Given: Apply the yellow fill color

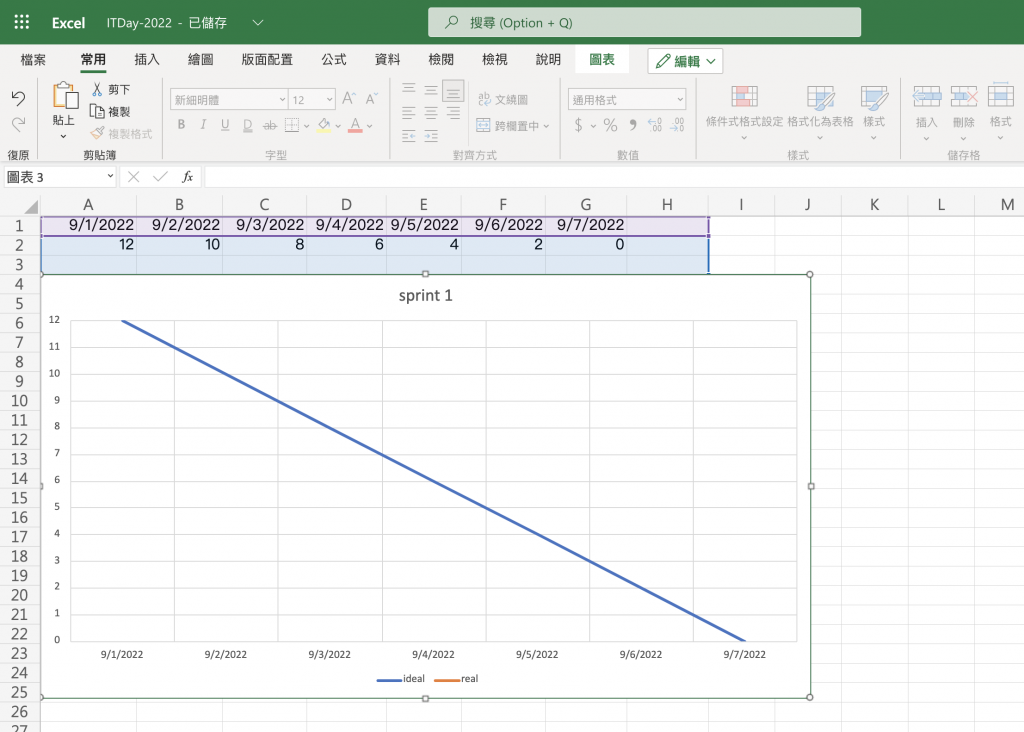Looking at the screenshot, I should click(x=324, y=125).
